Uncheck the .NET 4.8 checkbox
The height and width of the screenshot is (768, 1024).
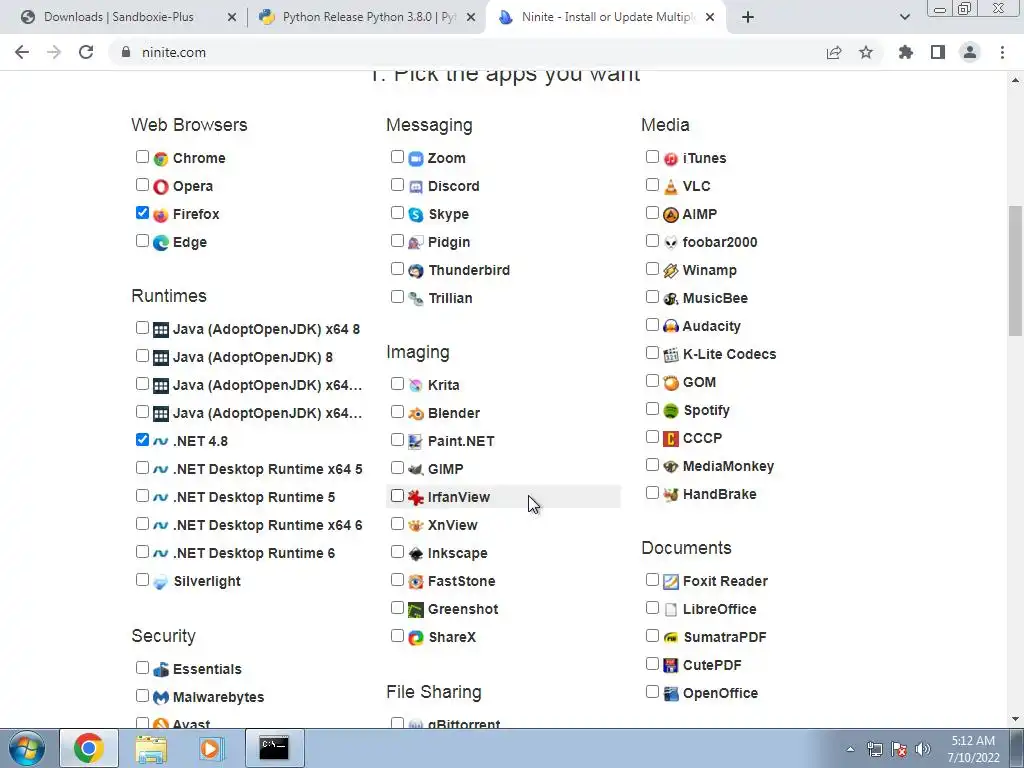click(x=142, y=440)
